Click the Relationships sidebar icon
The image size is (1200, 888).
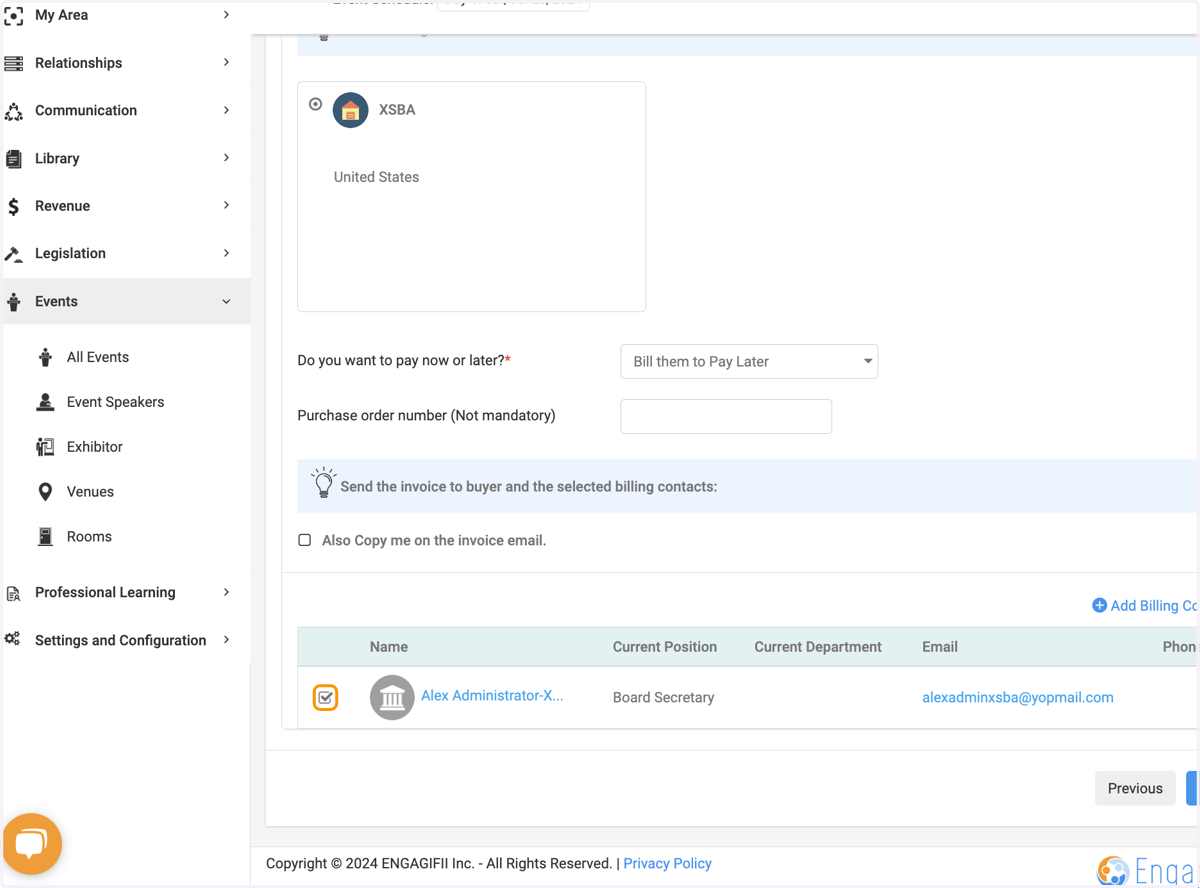pos(14,63)
